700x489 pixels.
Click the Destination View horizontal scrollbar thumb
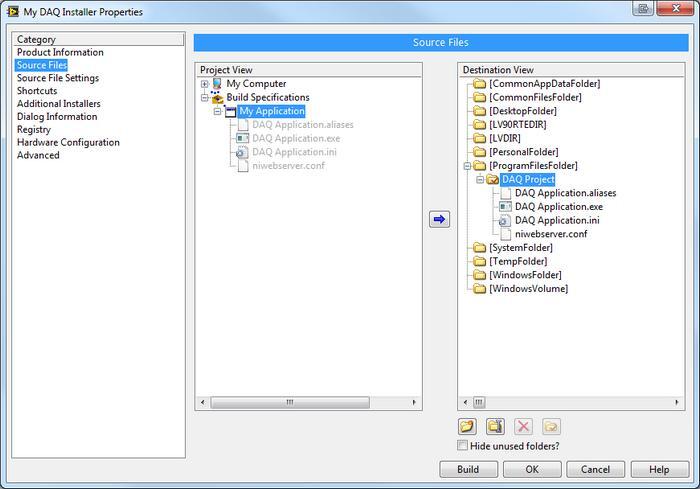[479, 402]
